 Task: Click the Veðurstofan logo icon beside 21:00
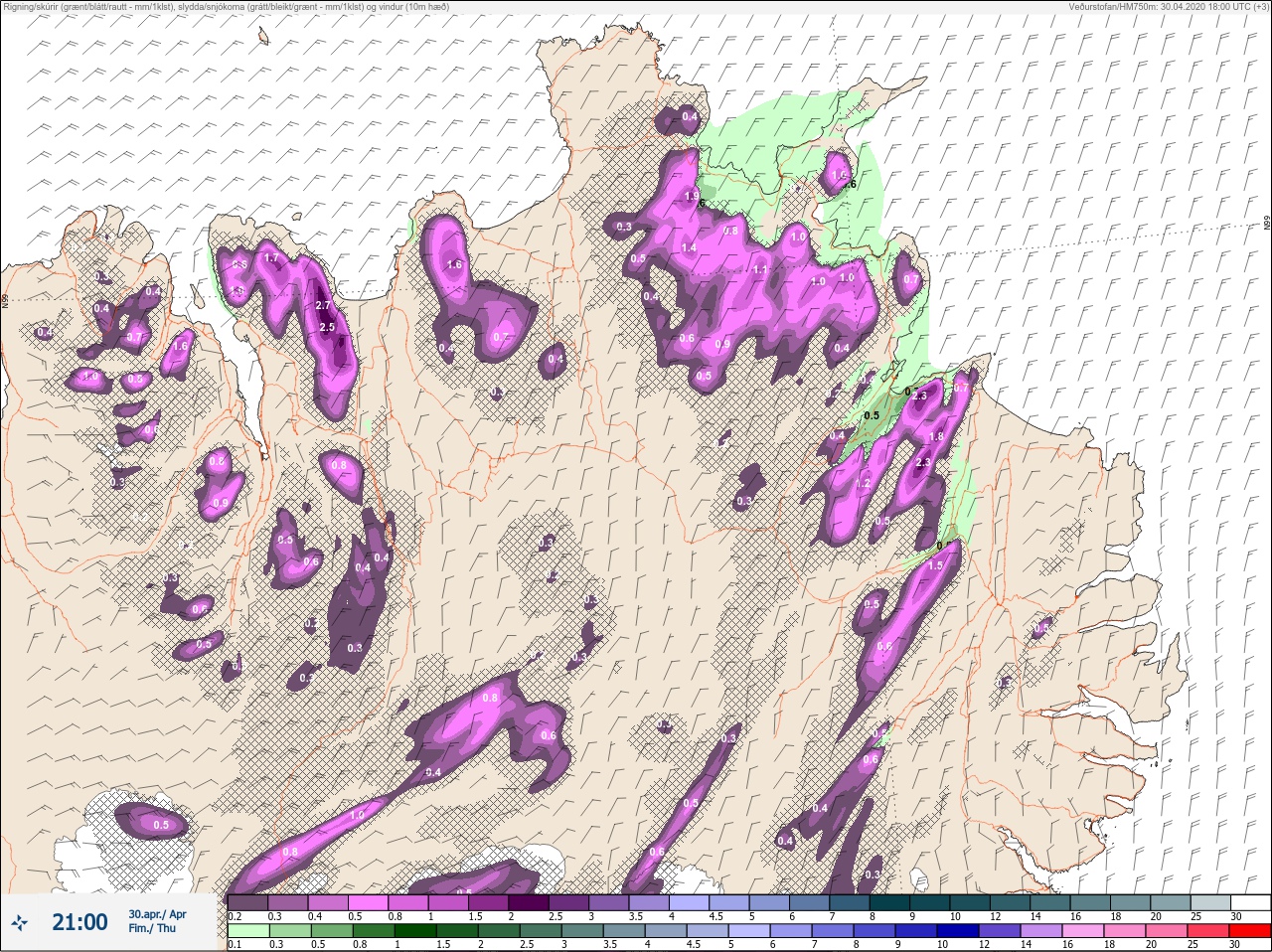click(x=20, y=923)
